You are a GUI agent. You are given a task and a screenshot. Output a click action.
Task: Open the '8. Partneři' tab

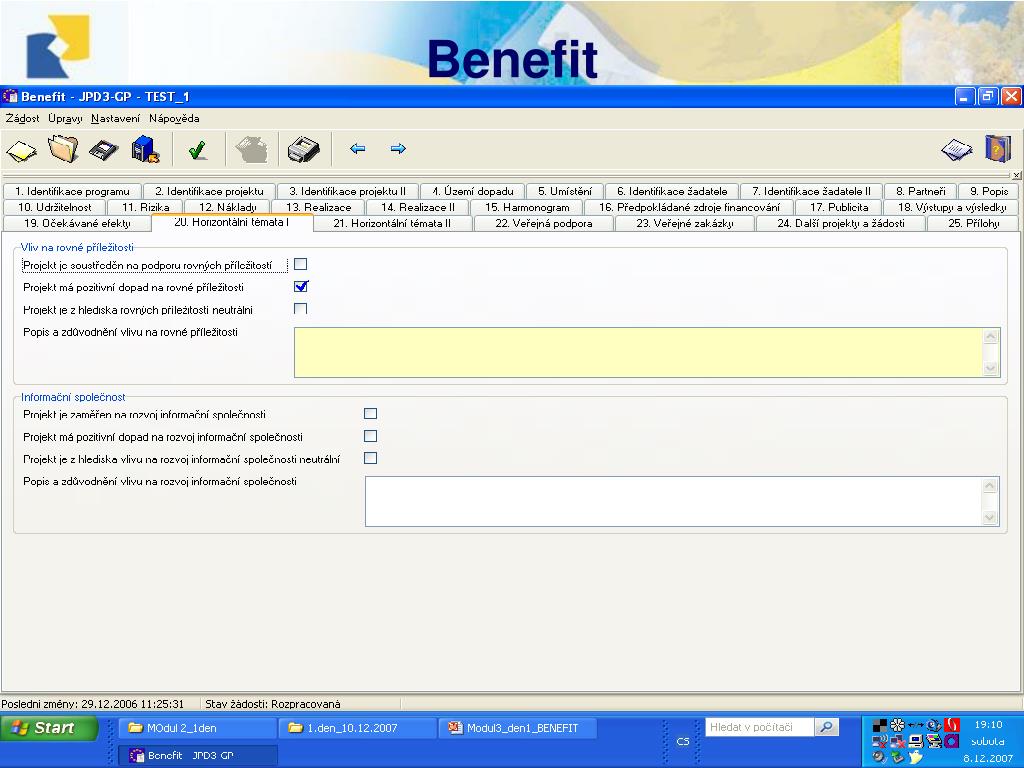click(920, 191)
